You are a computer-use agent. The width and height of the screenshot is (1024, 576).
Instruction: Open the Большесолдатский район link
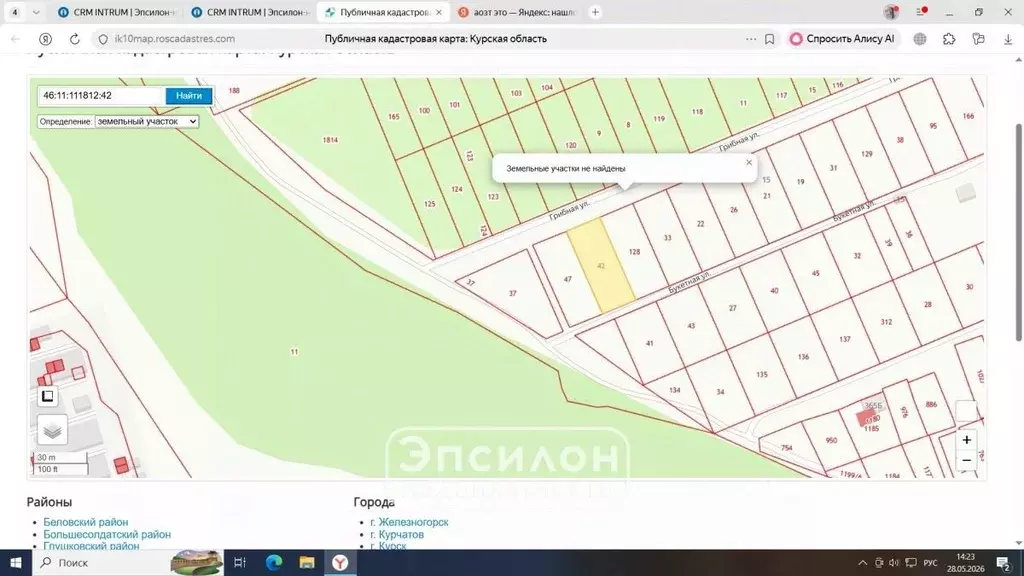pos(107,534)
